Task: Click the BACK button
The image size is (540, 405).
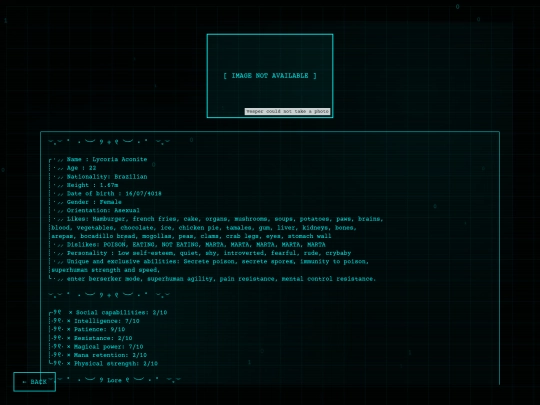Action: tap(34, 382)
